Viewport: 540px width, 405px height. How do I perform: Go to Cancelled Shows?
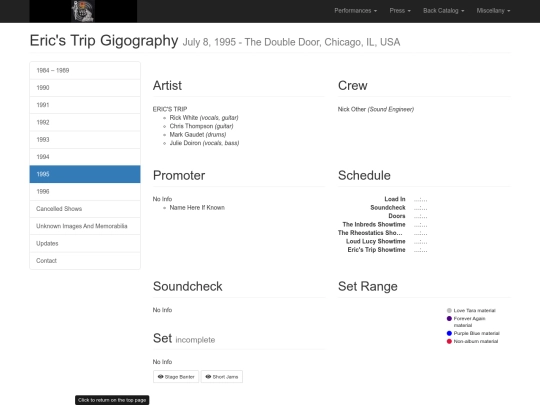click(85, 209)
